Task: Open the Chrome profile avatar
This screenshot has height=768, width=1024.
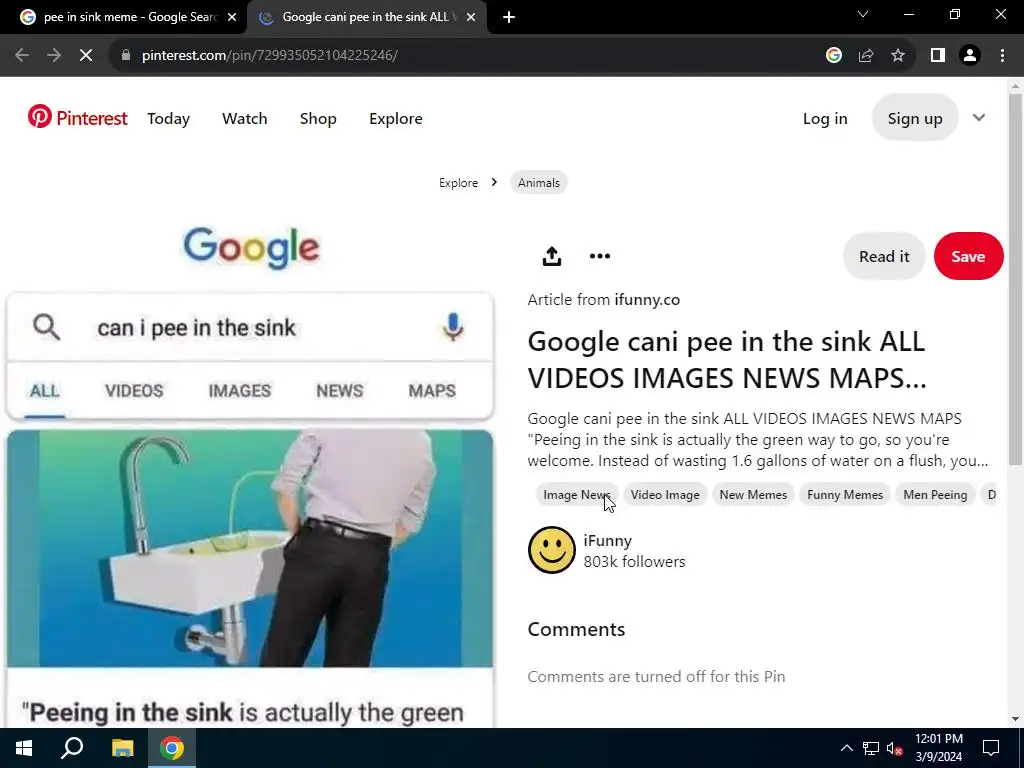Action: pos(970,56)
